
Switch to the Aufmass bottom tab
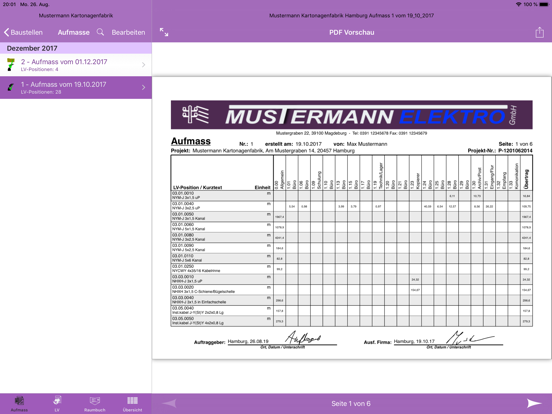pos(19,404)
